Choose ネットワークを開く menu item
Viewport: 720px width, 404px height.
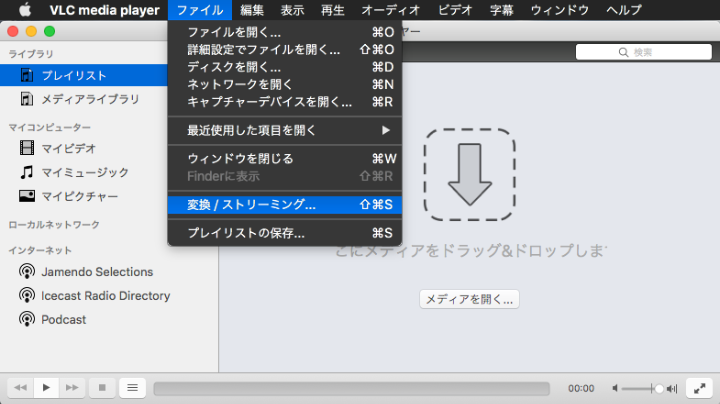[285, 84]
